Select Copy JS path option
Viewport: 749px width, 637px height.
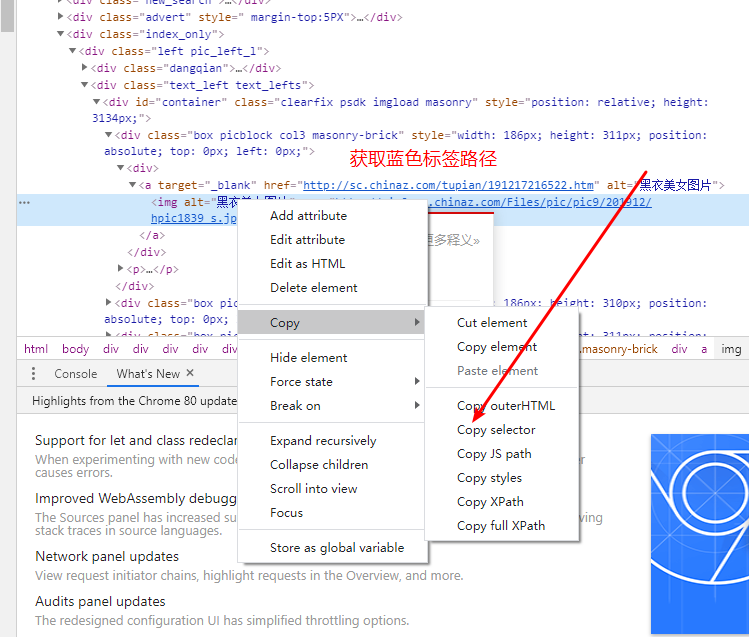(494, 454)
